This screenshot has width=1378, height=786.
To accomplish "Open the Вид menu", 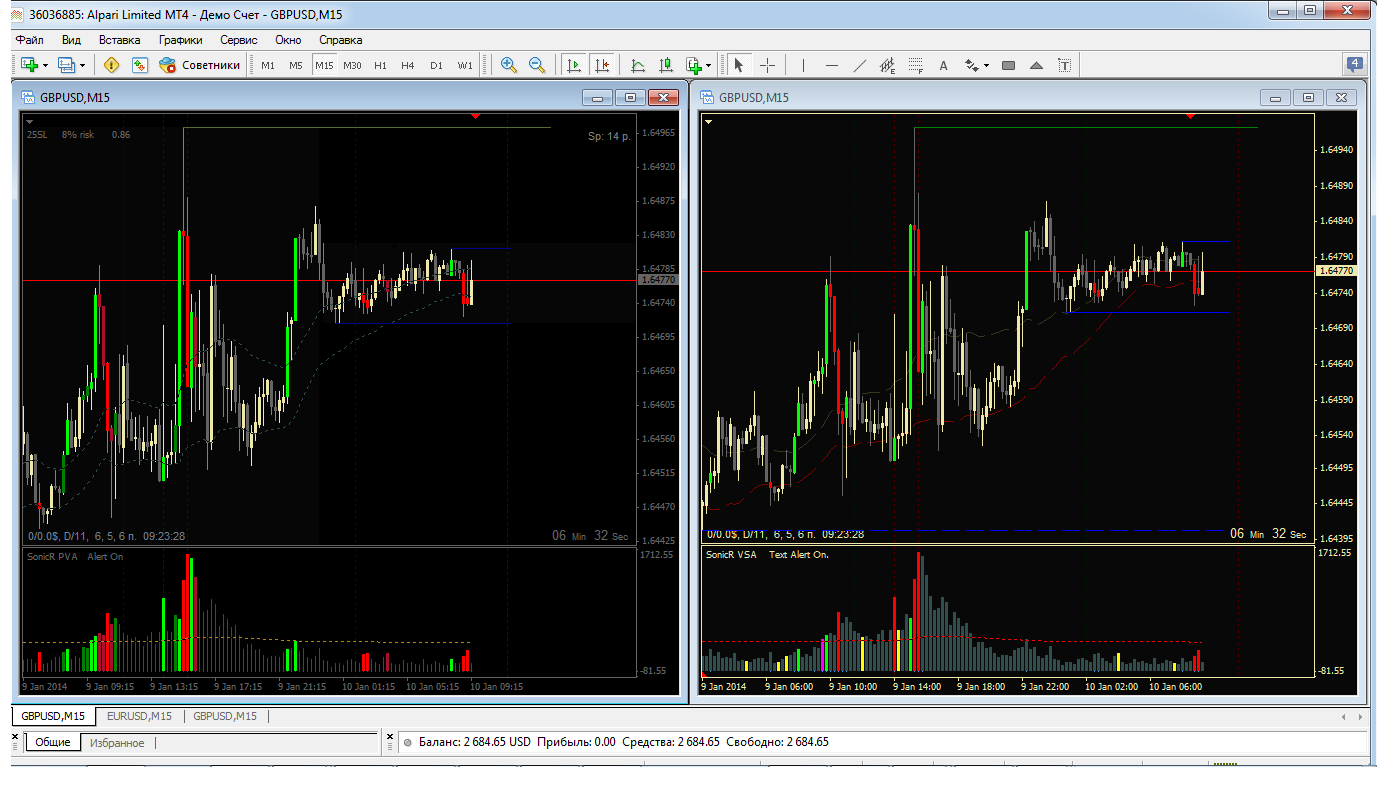I will click(71, 40).
